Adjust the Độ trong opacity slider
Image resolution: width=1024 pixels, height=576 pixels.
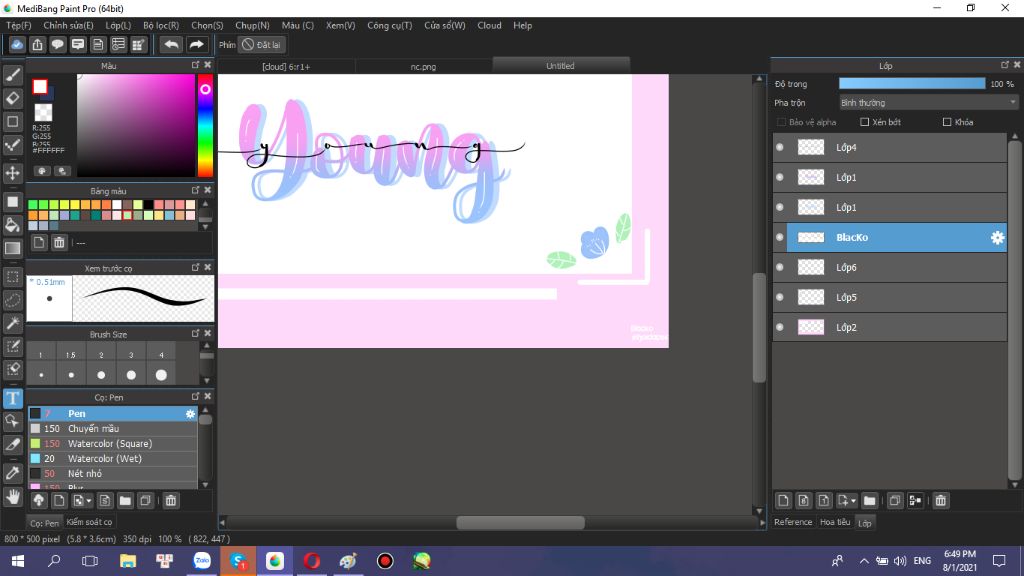(911, 84)
